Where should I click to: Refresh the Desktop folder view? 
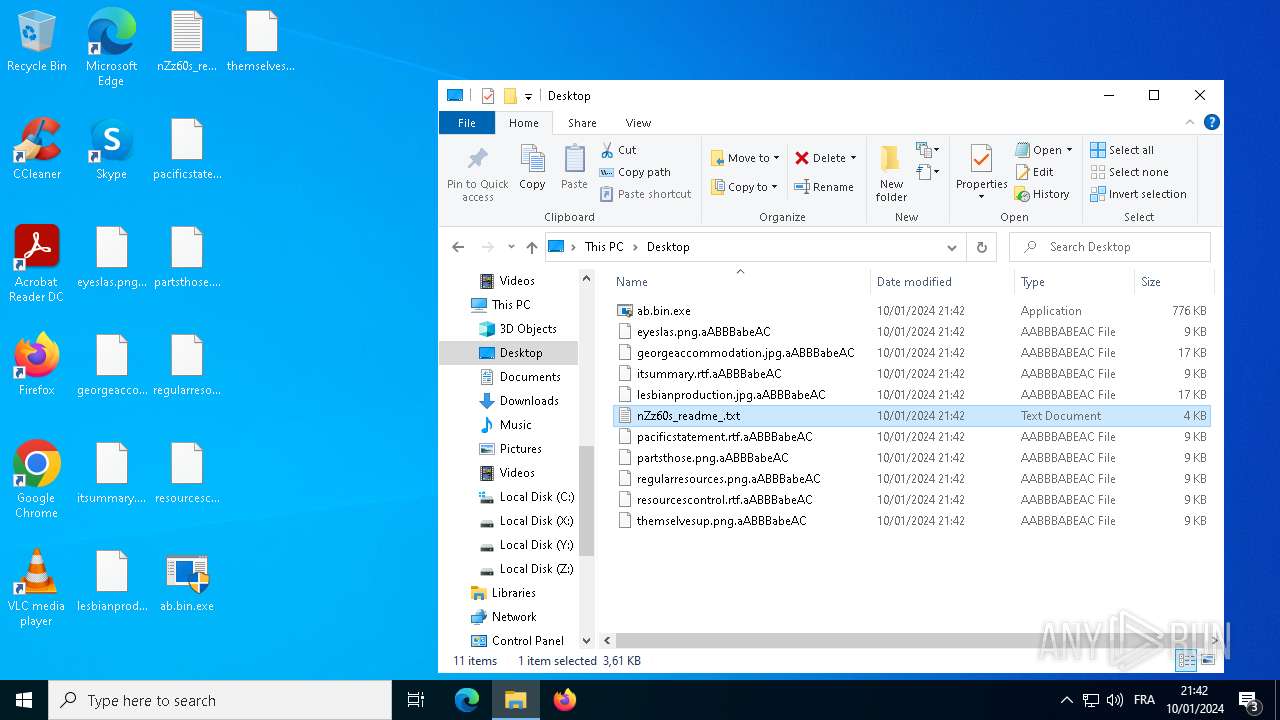click(982, 247)
